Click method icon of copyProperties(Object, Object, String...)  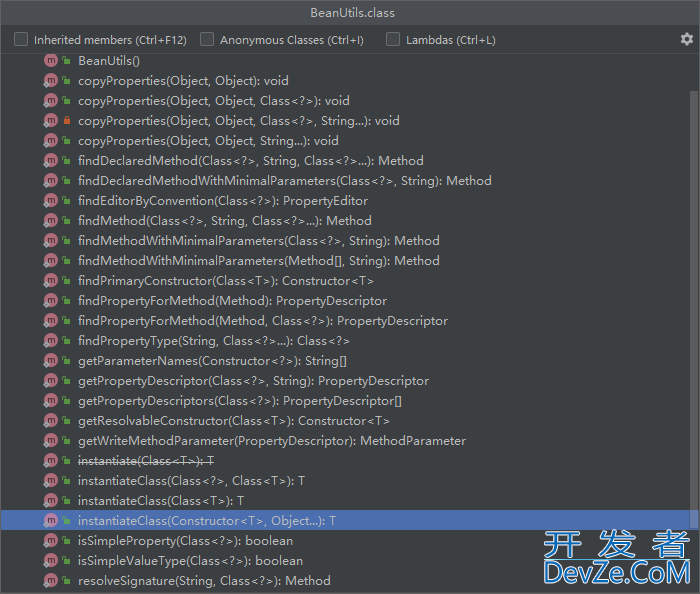[x=51, y=140]
